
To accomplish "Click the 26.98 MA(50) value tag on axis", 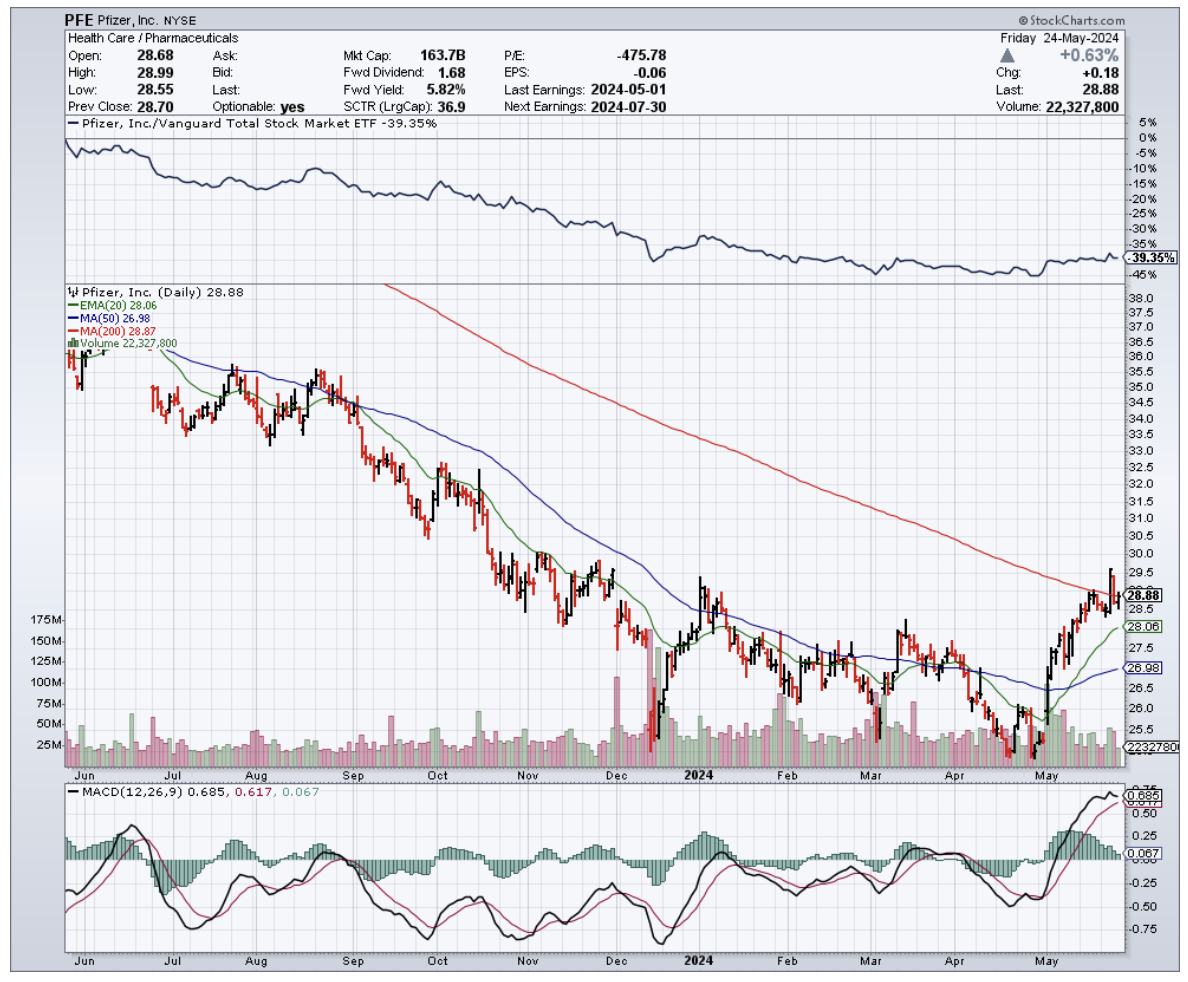I will (x=1143, y=668).
